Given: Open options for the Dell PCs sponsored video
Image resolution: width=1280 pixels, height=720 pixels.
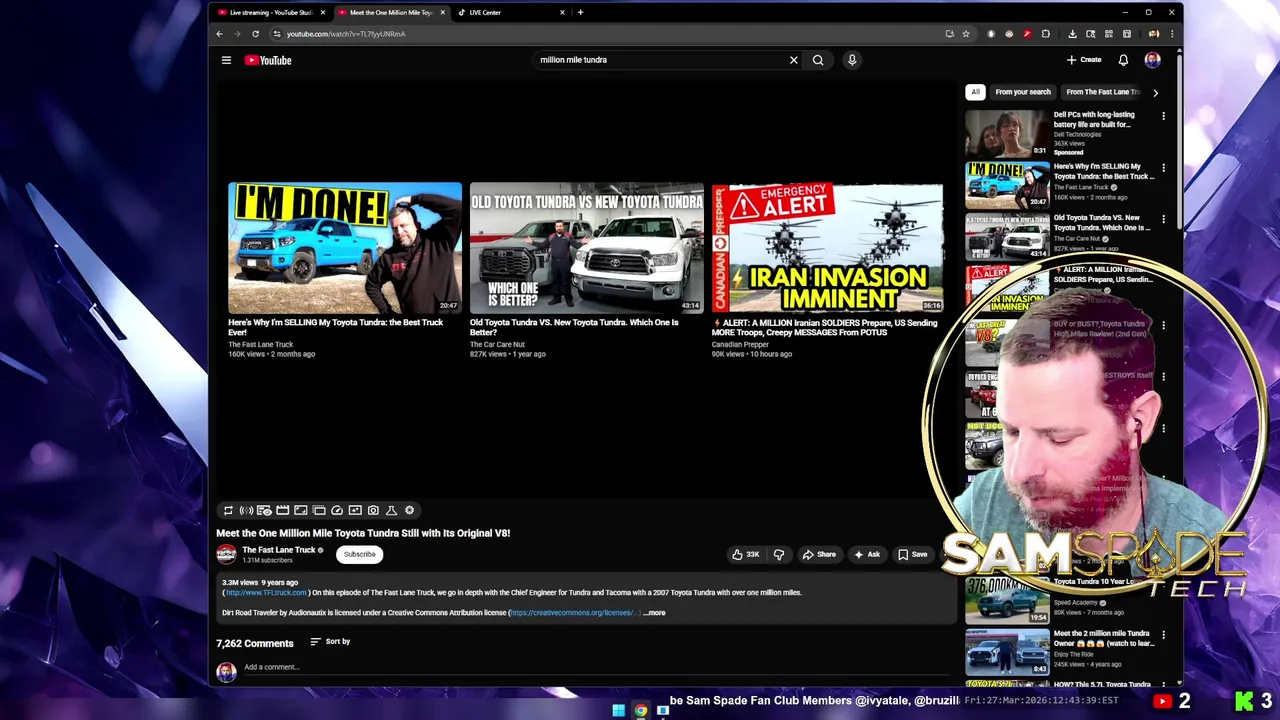Looking at the screenshot, I should click(1163, 116).
